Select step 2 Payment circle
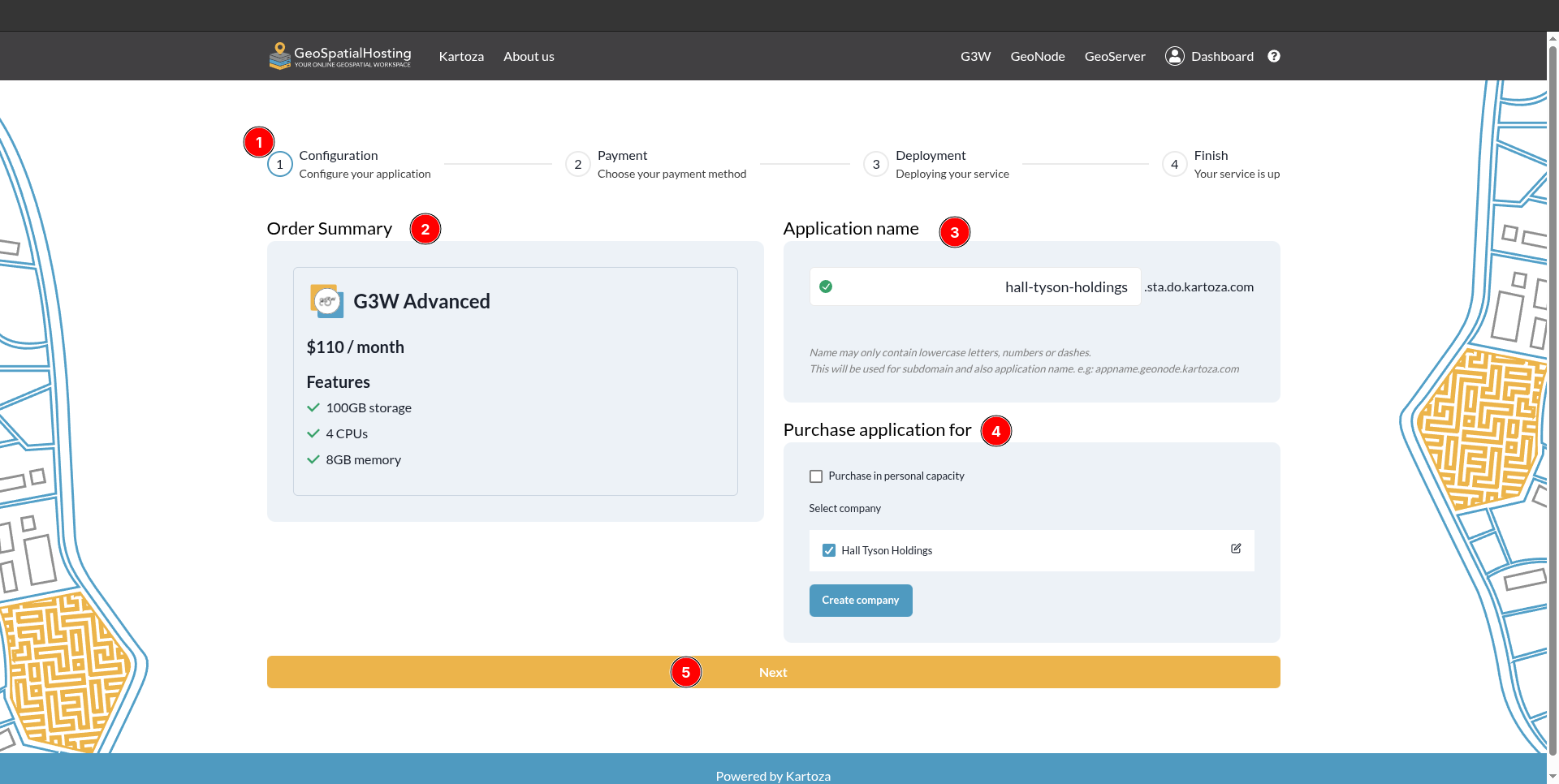 [x=578, y=164]
